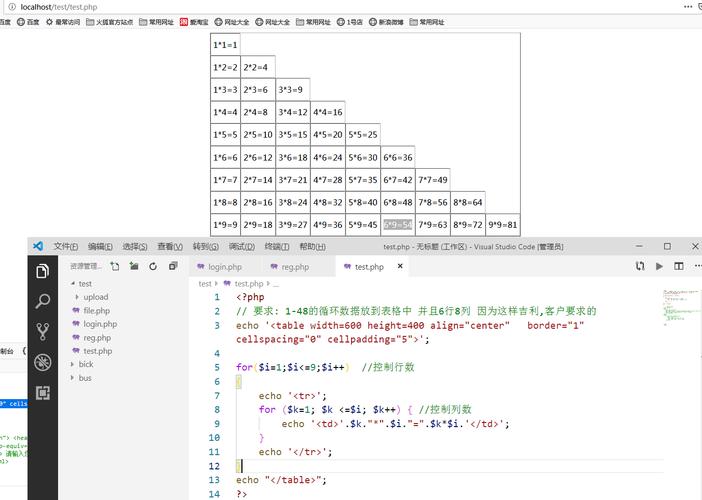Collapse all folders in explorer
The image size is (702, 500).
(x=173, y=266)
